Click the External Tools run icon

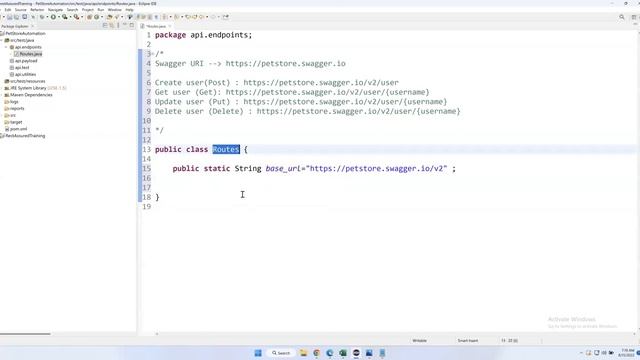[76, 17]
